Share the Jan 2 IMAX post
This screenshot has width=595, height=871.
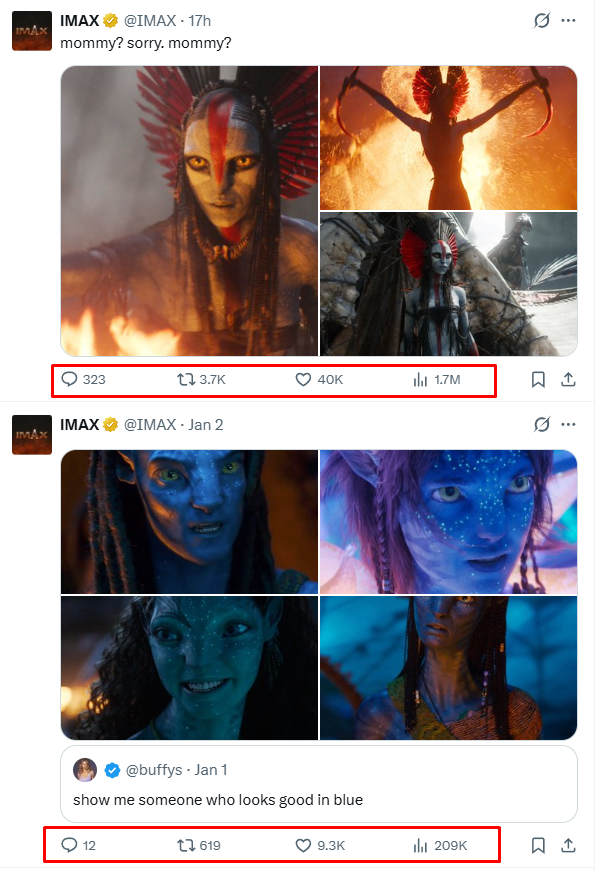[568, 845]
